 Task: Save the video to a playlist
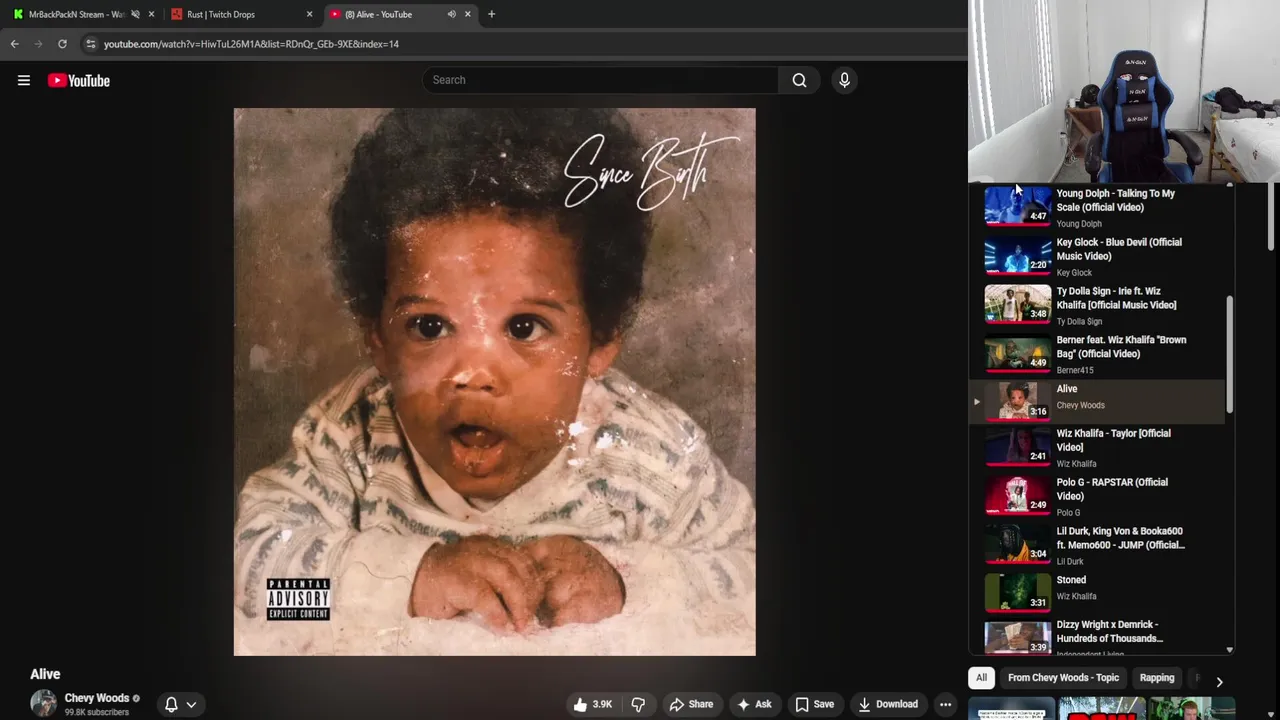pos(814,704)
